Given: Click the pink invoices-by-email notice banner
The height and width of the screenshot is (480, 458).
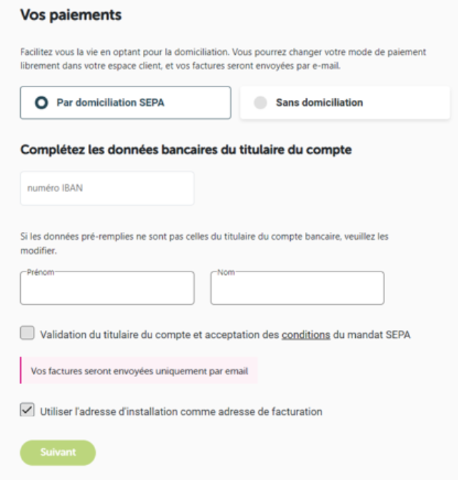Looking at the screenshot, I should (139, 370).
